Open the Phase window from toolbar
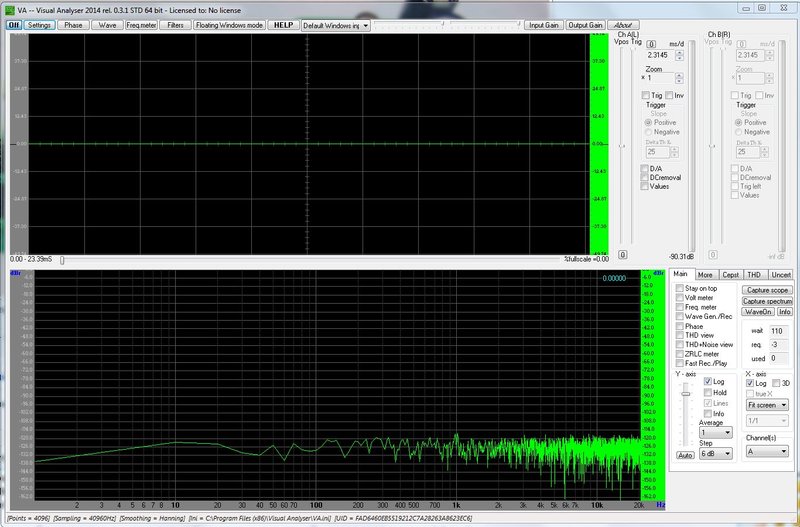The width and height of the screenshot is (800, 527). (x=74, y=24)
